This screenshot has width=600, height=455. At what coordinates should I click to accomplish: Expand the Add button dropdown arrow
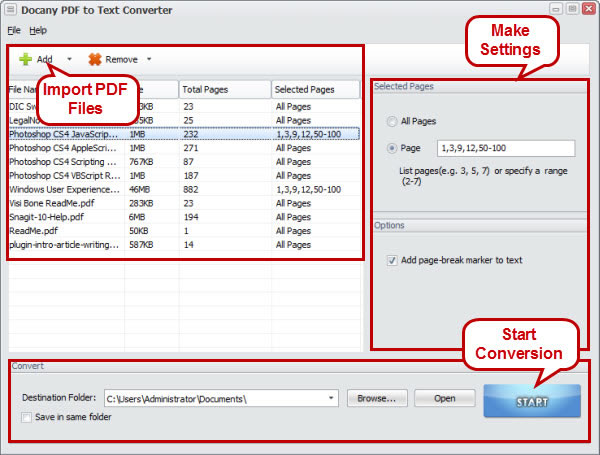pos(69,59)
